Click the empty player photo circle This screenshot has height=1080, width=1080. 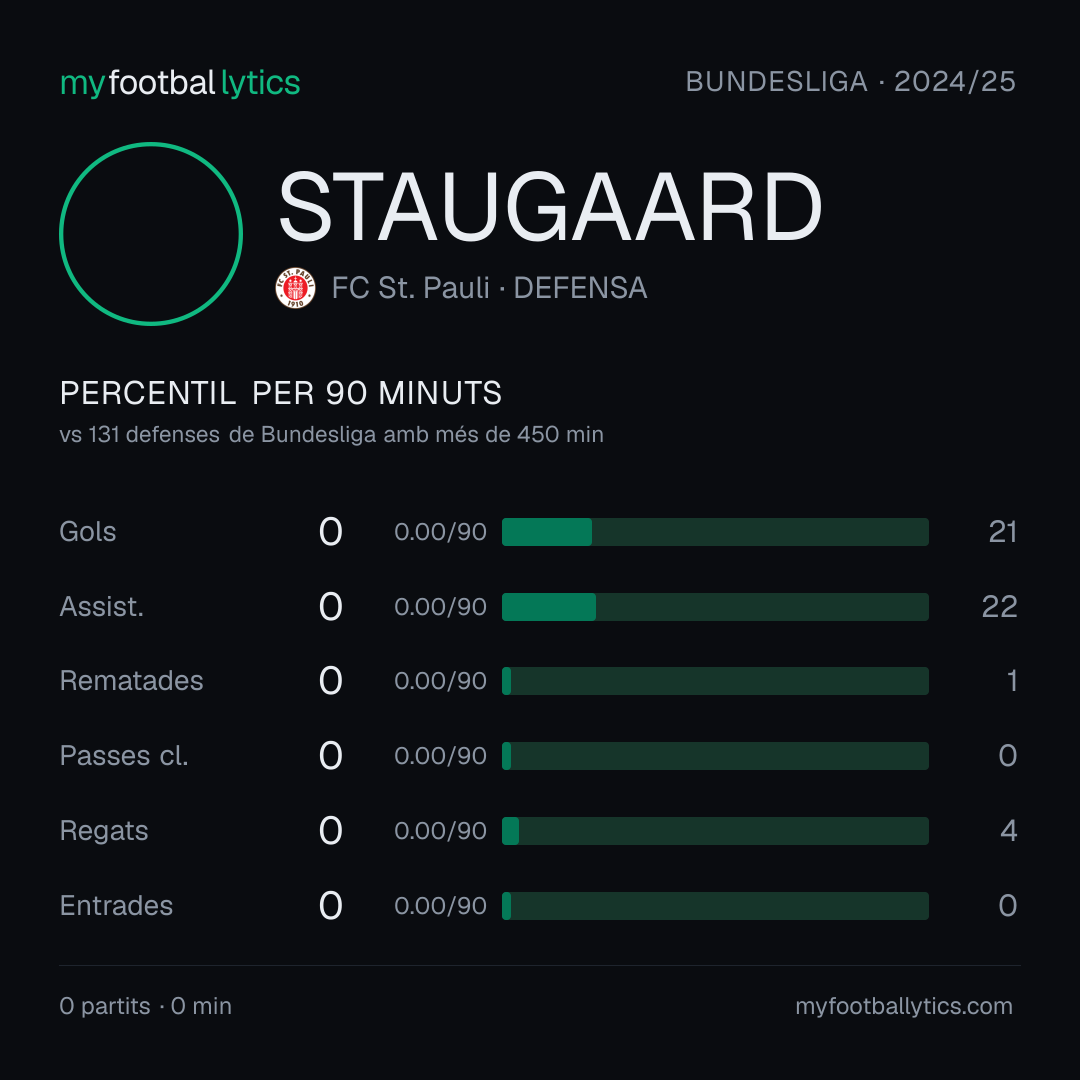click(x=151, y=233)
